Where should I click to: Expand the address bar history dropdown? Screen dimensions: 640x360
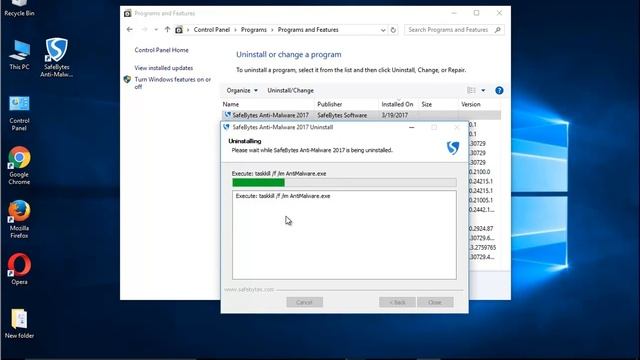383,30
